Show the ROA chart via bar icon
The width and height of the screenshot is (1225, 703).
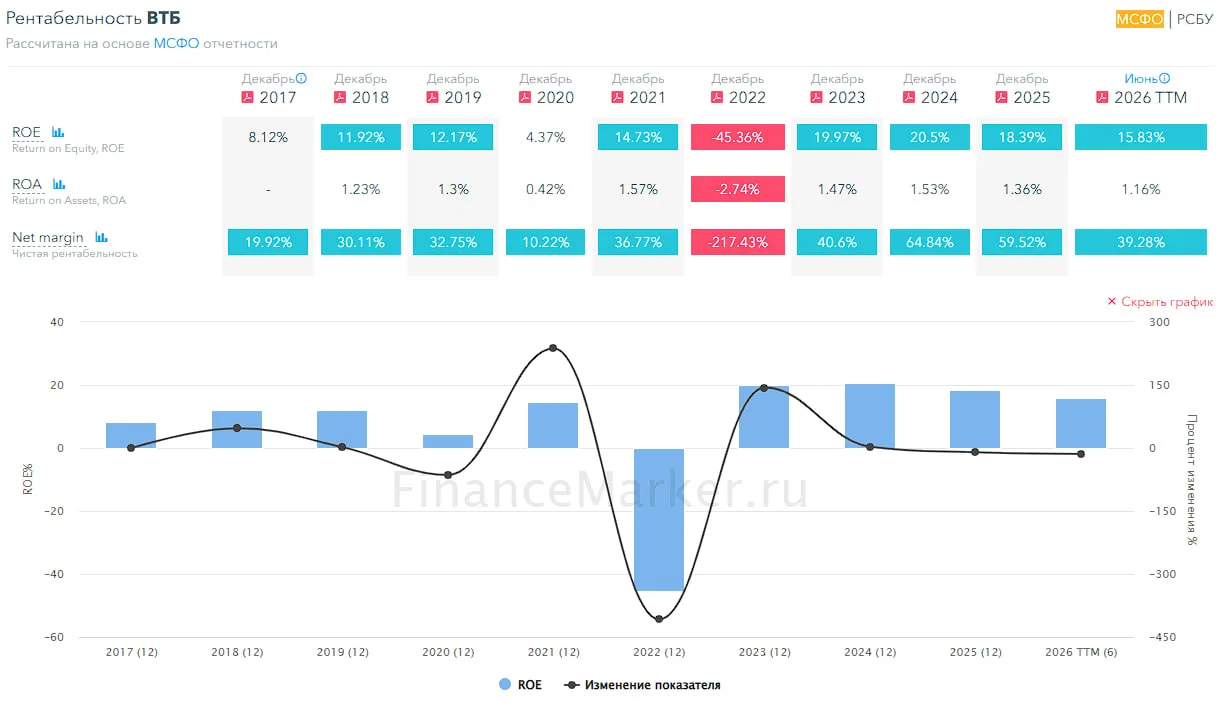pyautogui.click(x=59, y=184)
